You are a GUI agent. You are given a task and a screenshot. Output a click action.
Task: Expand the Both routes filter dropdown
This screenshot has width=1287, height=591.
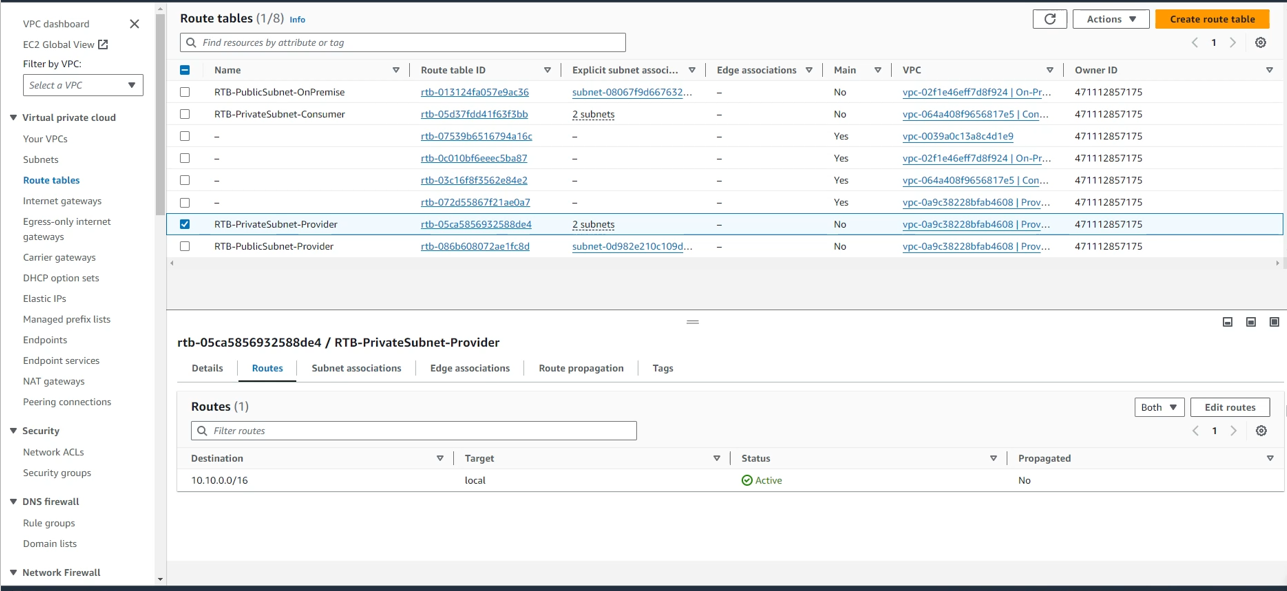(x=1159, y=407)
